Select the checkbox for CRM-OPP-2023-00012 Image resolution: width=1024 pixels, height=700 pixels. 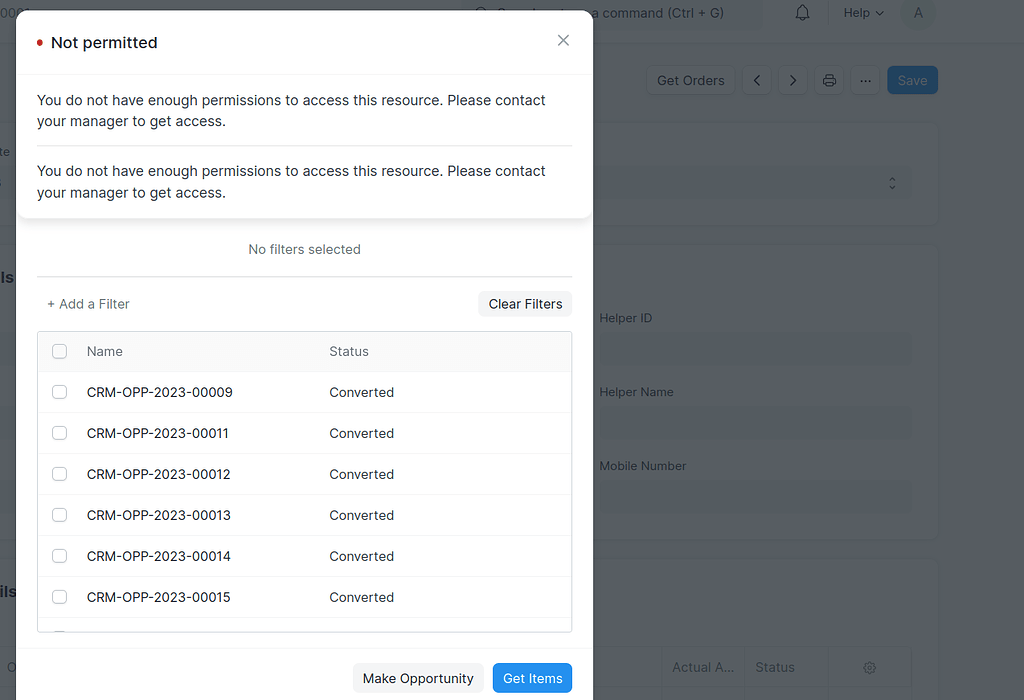coord(59,473)
